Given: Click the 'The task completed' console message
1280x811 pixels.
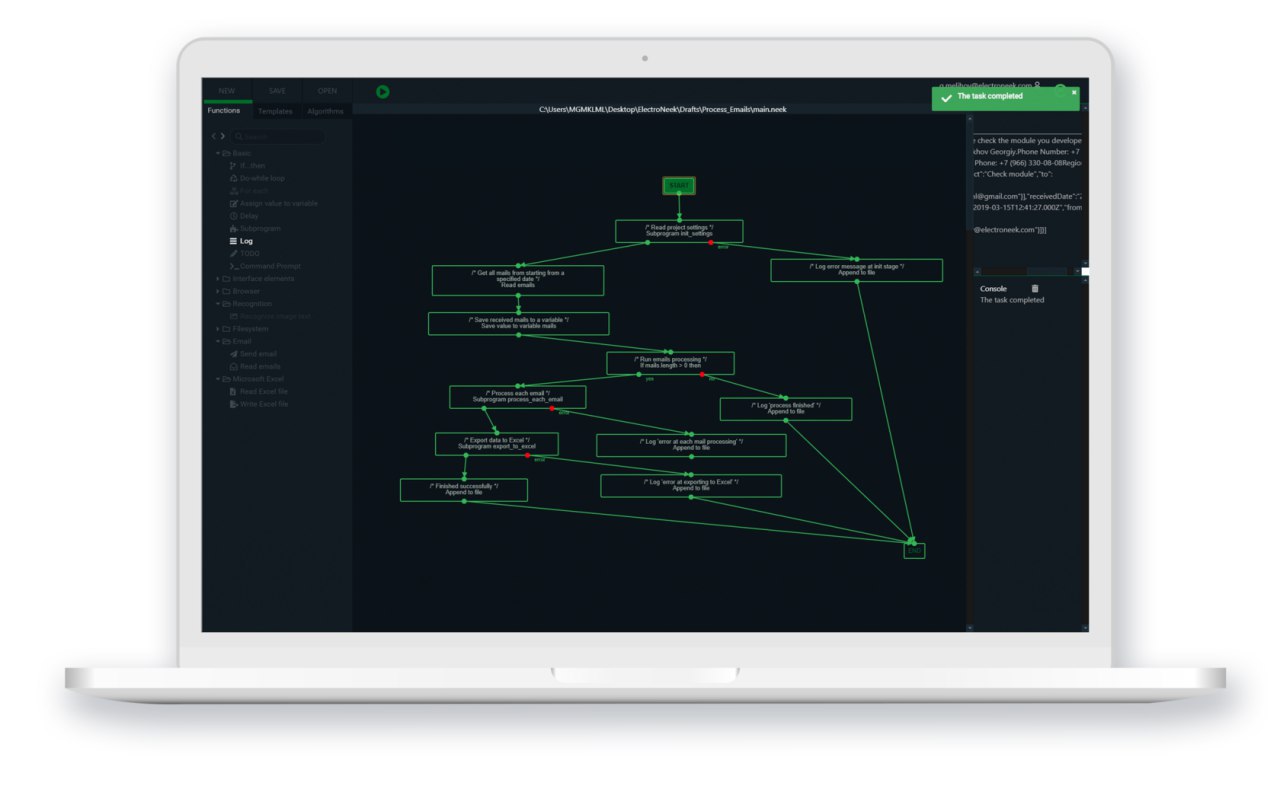Looking at the screenshot, I should point(1012,300).
